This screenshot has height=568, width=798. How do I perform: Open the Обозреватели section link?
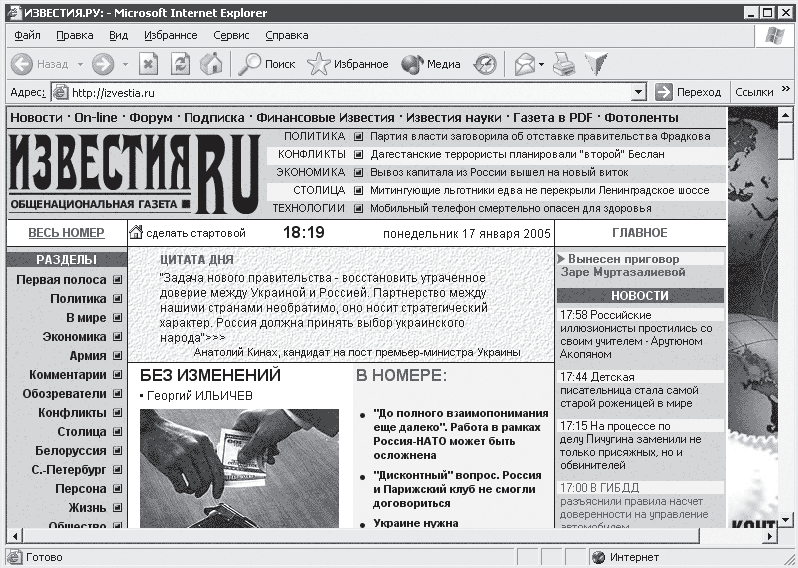(64, 393)
